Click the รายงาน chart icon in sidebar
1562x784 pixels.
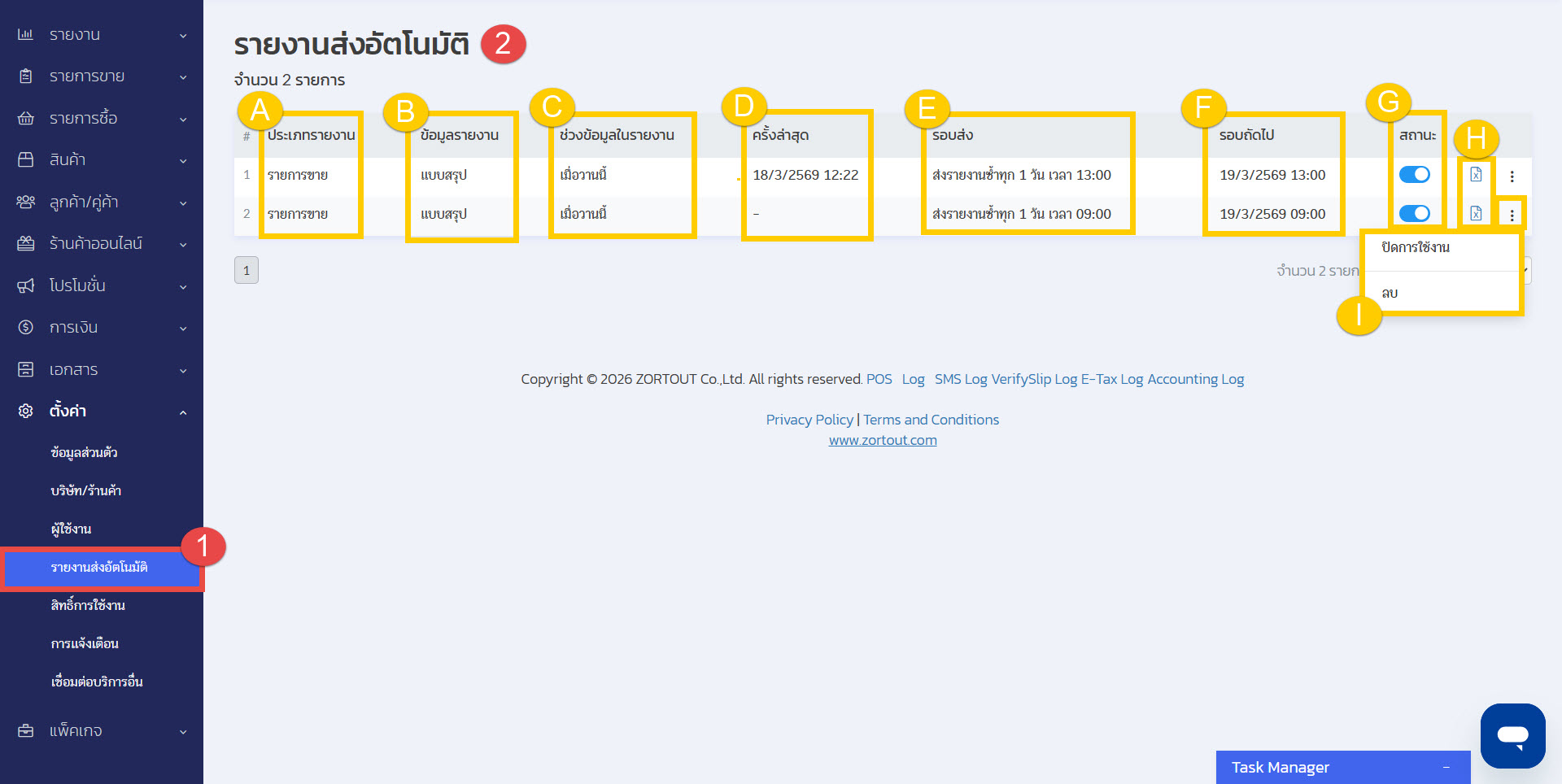click(x=26, y=35)
